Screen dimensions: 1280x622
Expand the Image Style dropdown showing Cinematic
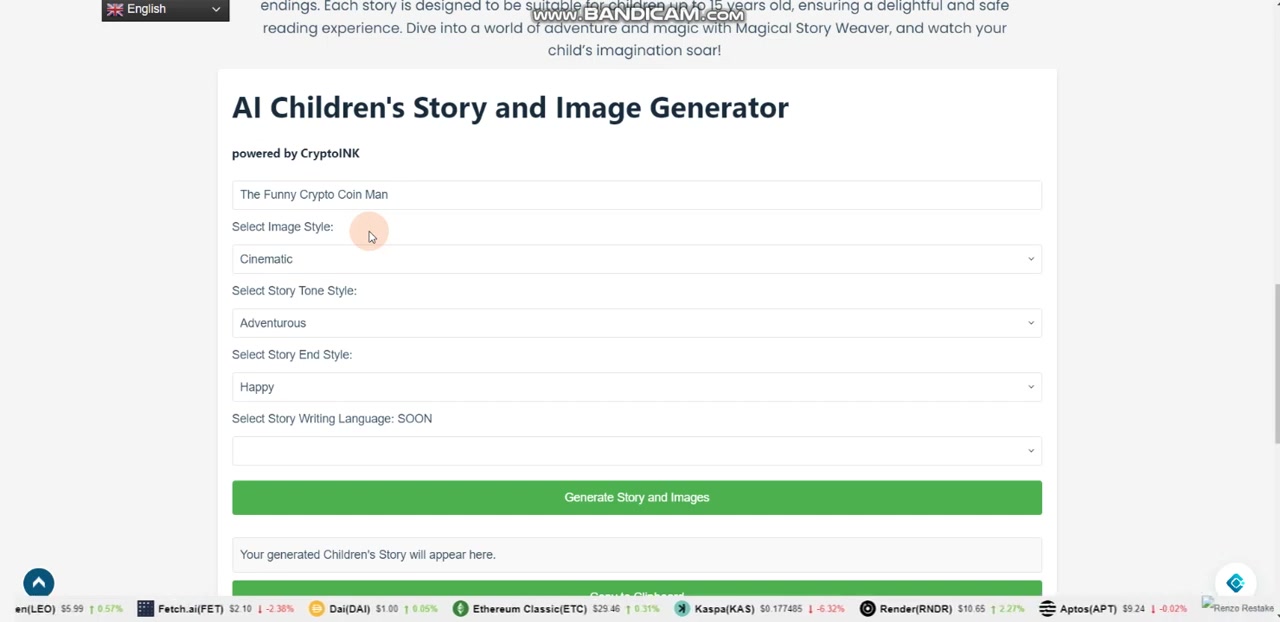636,259
